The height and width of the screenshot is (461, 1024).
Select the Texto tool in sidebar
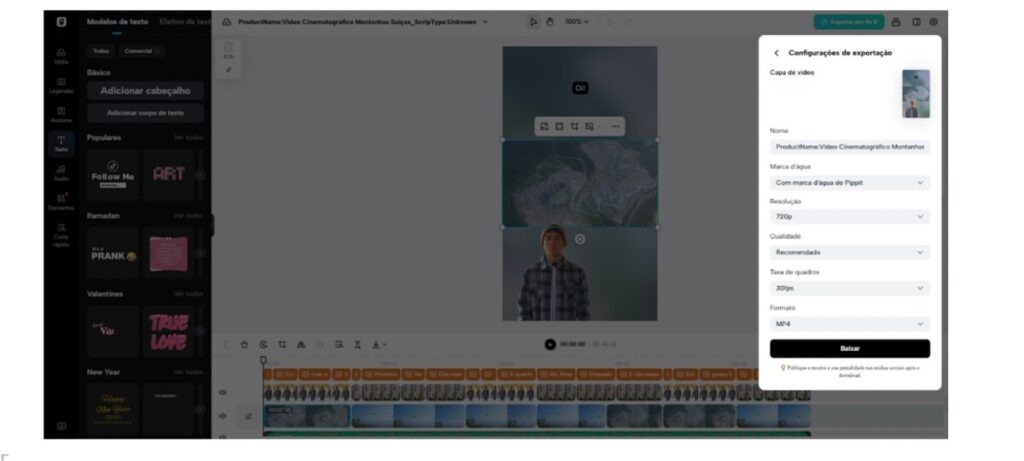pos(61,144)
